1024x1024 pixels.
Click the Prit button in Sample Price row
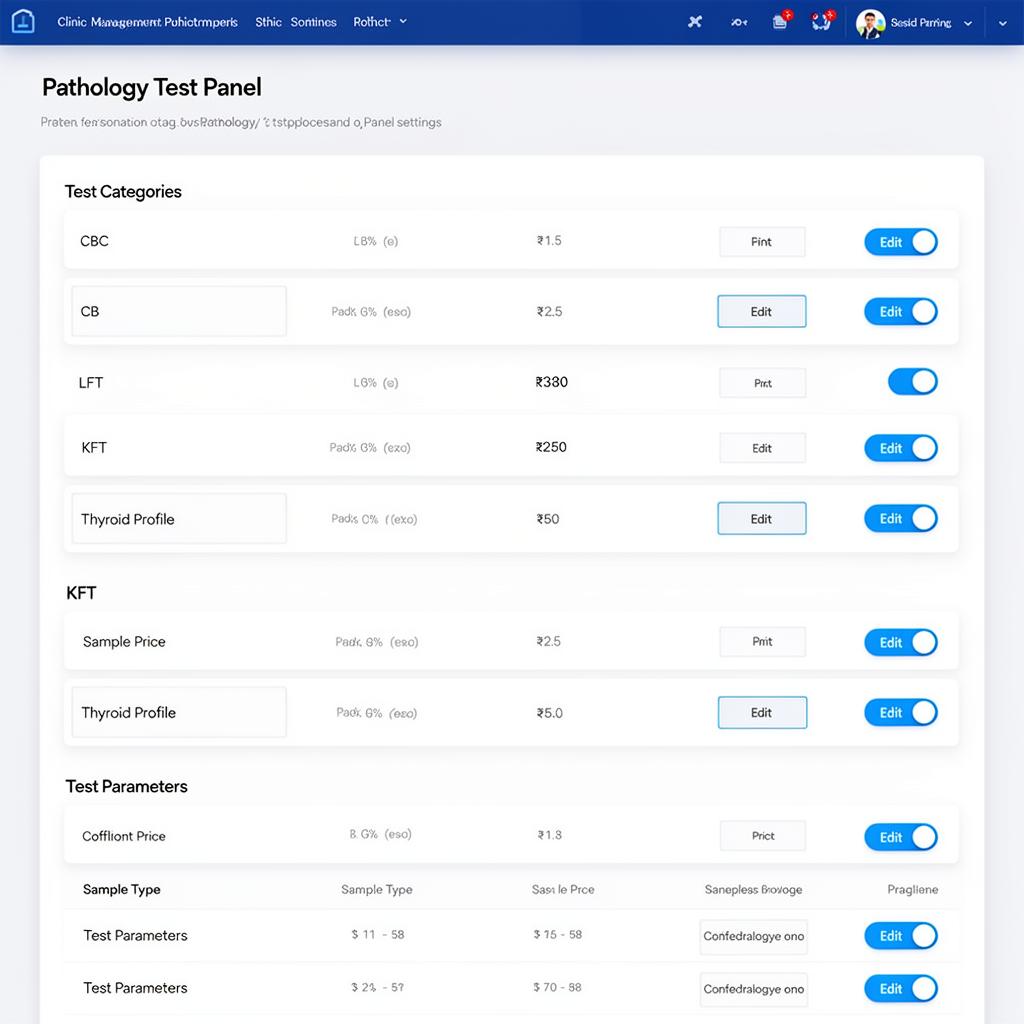[762, 641]
